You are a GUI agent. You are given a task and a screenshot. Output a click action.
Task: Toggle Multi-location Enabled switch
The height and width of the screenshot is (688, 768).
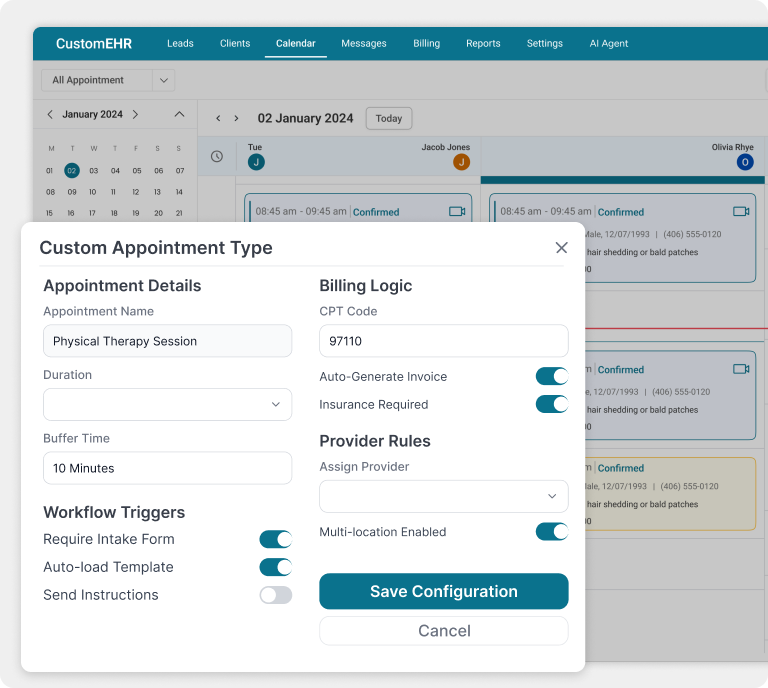[x=552, y=532]
